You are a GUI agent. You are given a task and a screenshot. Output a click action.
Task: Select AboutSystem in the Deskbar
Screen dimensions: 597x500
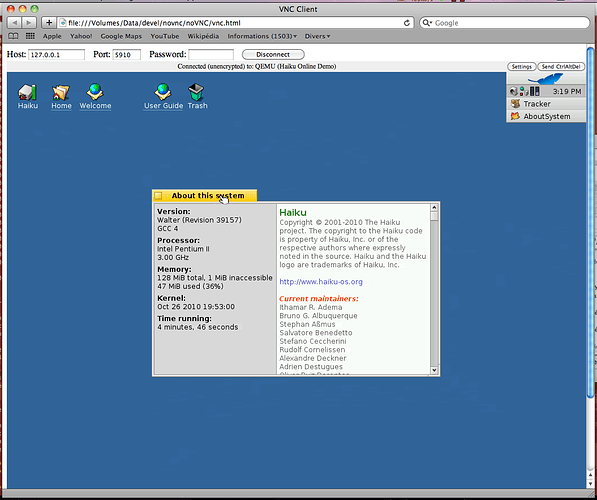click(546, 116)
